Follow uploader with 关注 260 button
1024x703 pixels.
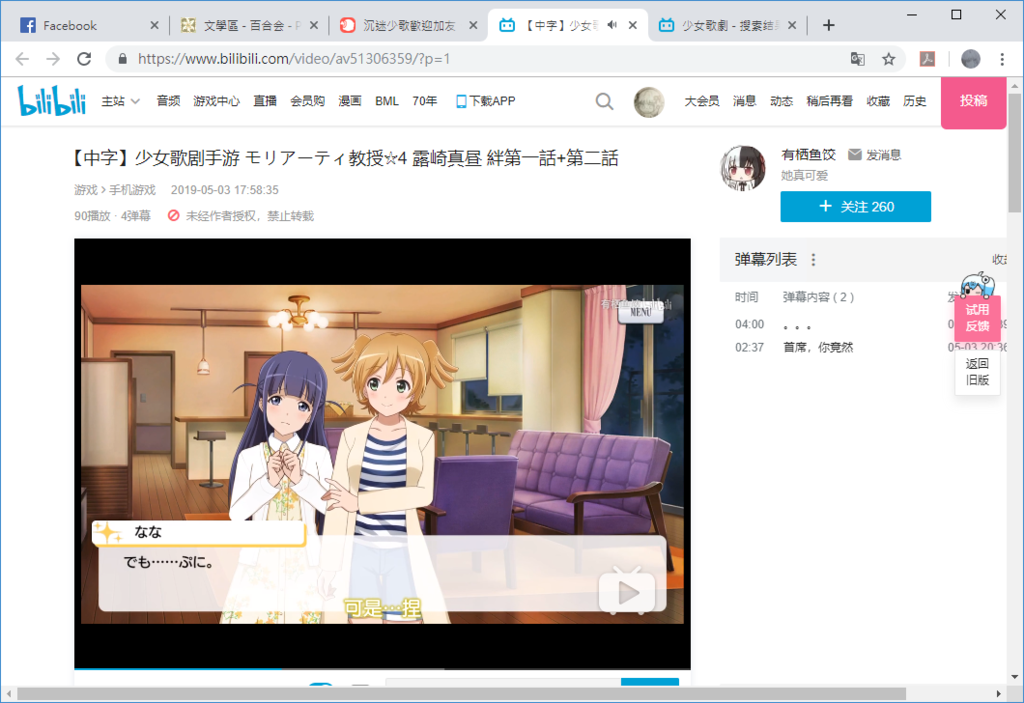coord(856,206)
